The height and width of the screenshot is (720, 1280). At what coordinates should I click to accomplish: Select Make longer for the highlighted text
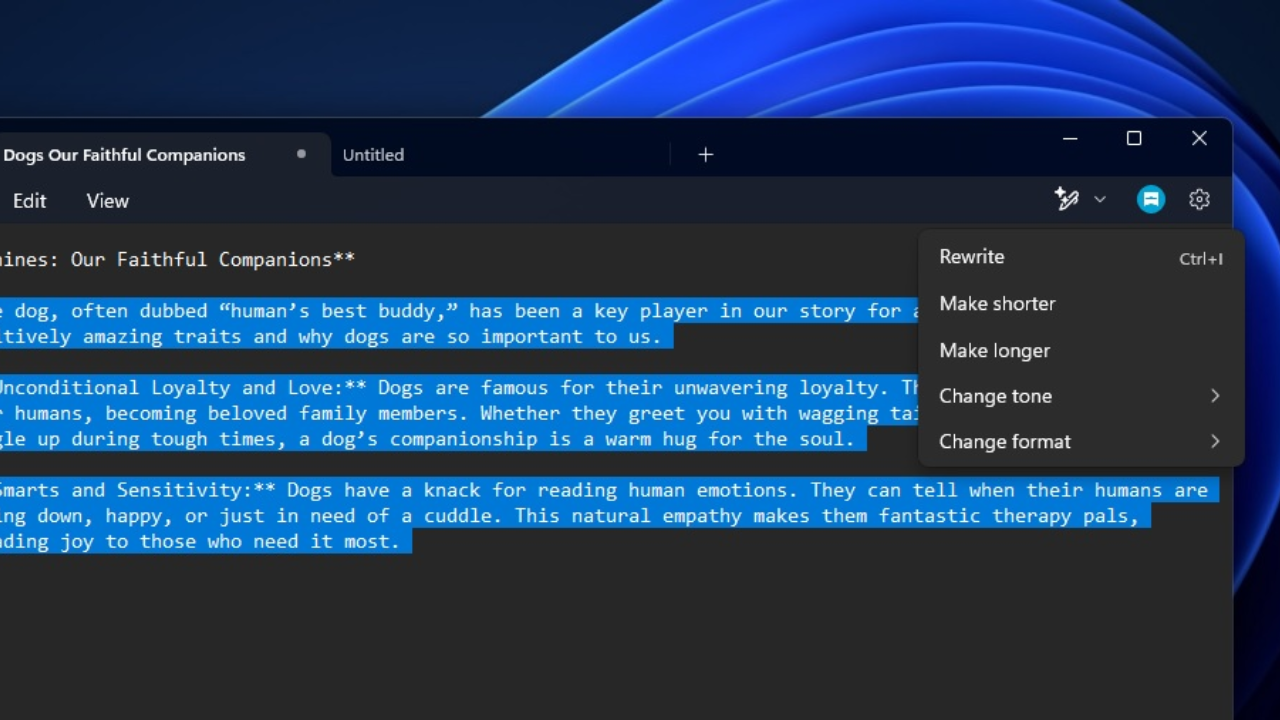pyautogui.click(x=994, y=350)
